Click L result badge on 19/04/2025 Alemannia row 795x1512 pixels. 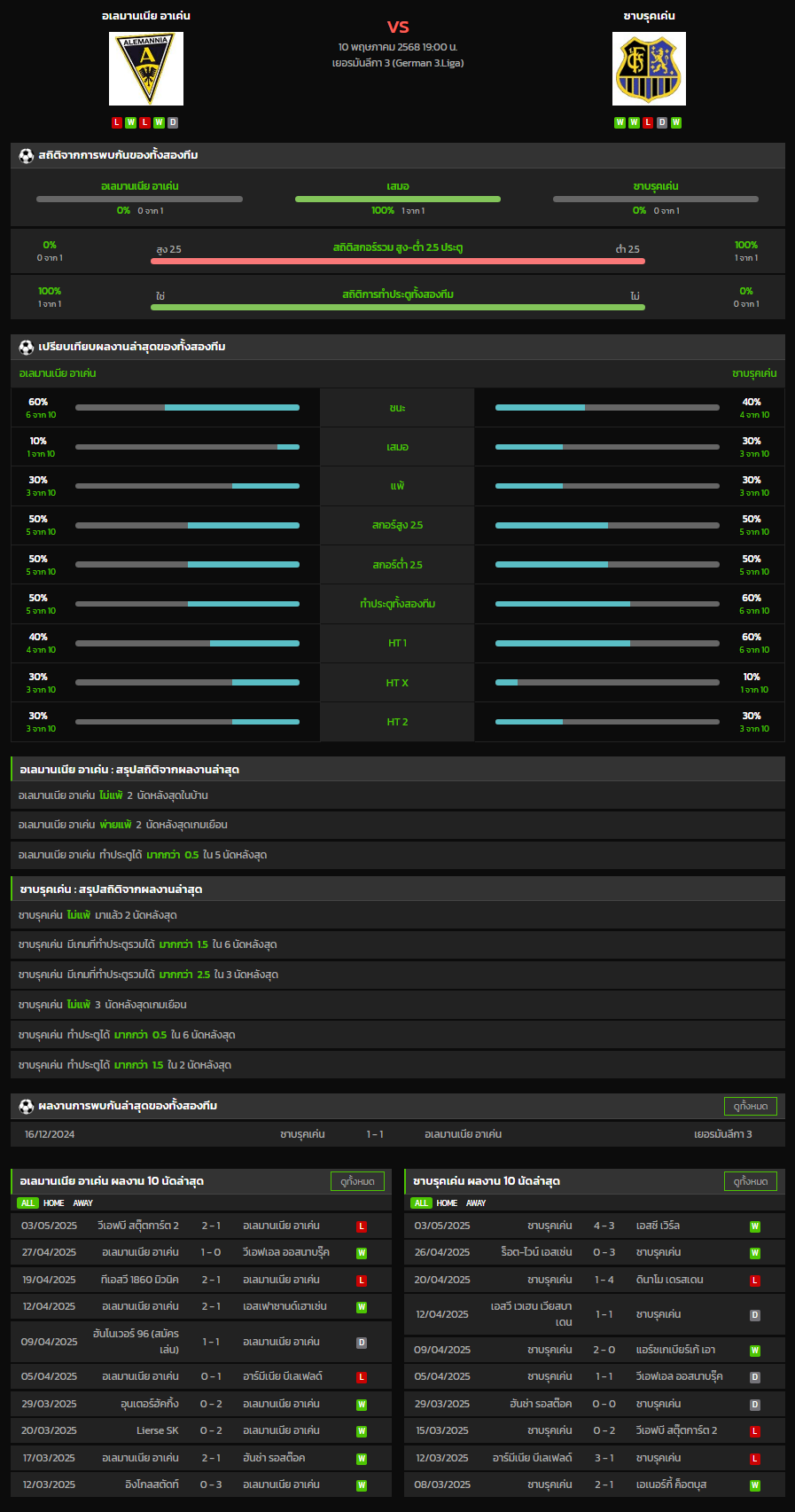coord(362,1281)
